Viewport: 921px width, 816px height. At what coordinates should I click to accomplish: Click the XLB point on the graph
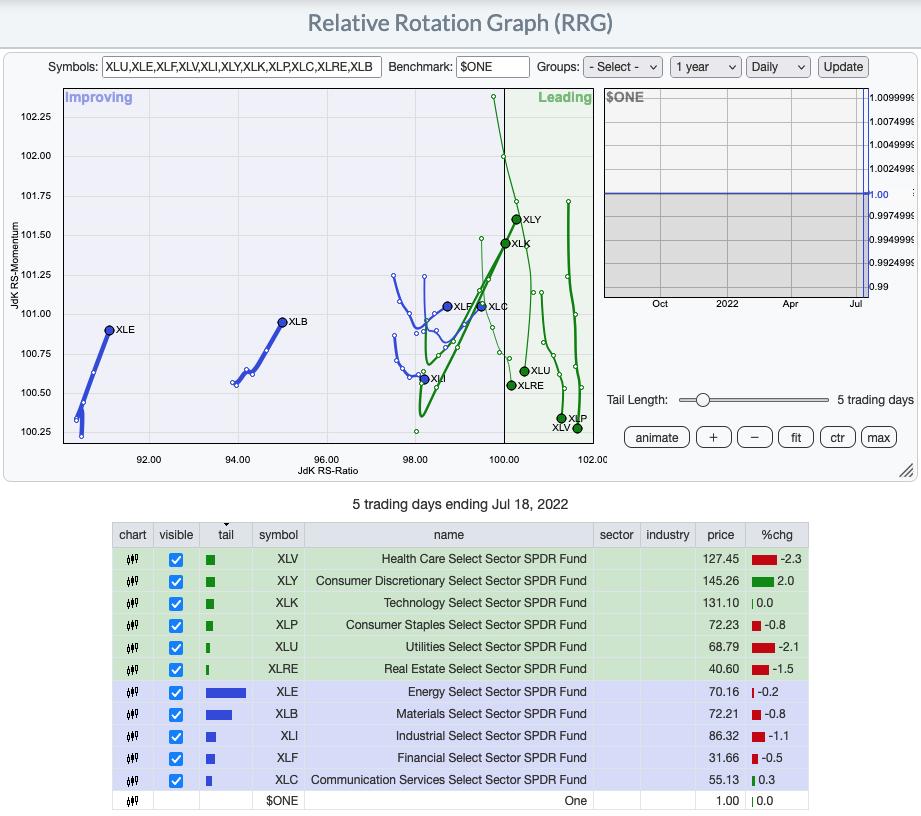(x=283, y=322)
